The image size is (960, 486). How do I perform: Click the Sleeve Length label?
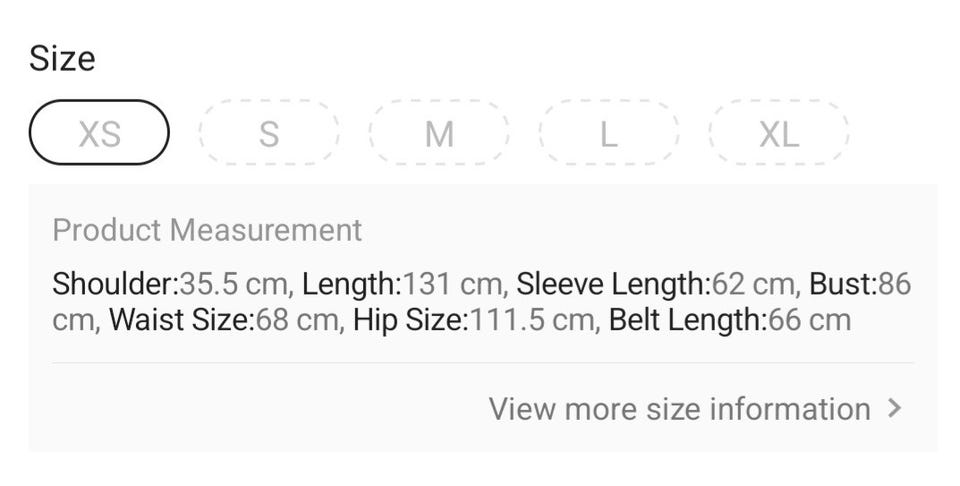click(x=612, y=285)
